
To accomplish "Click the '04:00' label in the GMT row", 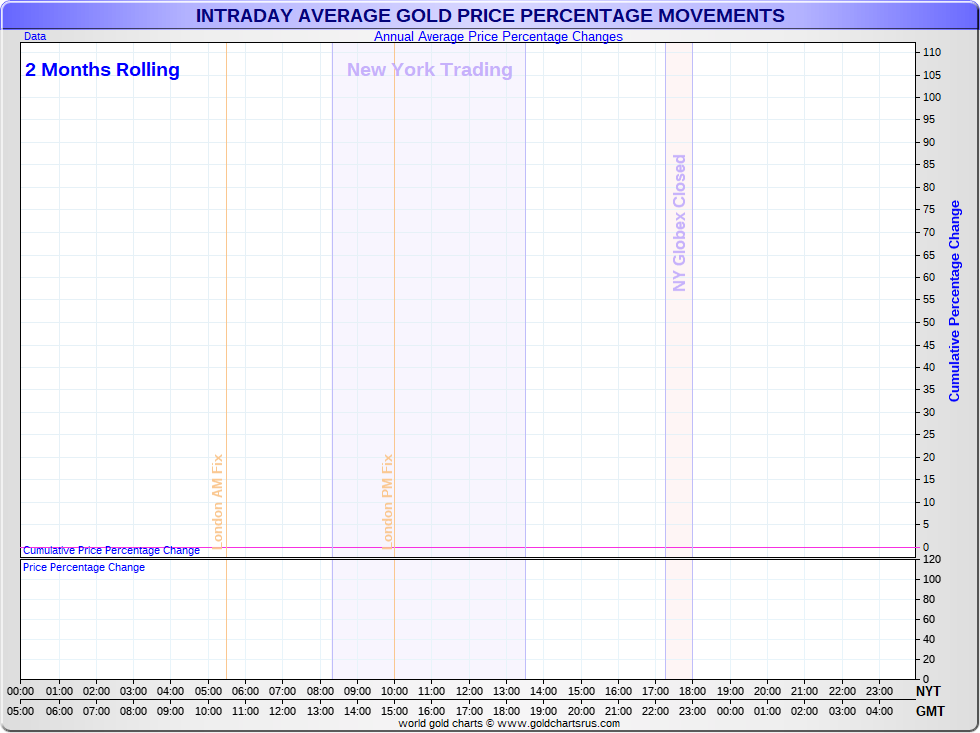I will [x=879, y=711].
